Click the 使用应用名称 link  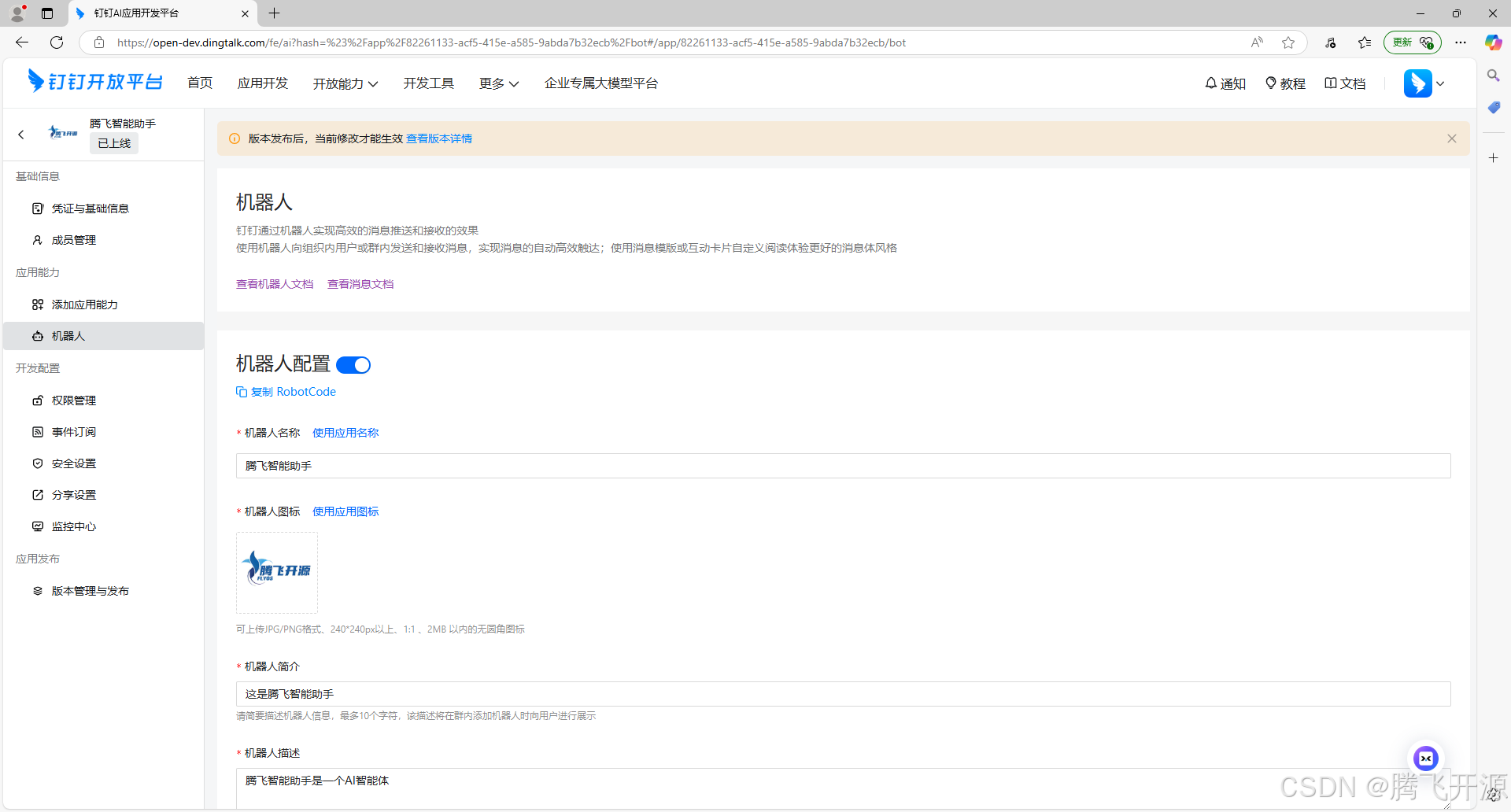[x=345, y=433]
